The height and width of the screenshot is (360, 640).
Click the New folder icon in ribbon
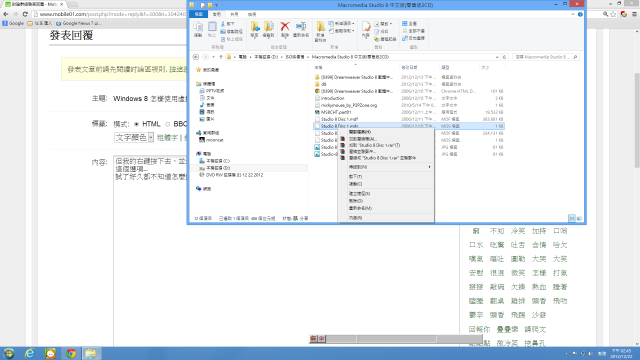coord(320,27)
